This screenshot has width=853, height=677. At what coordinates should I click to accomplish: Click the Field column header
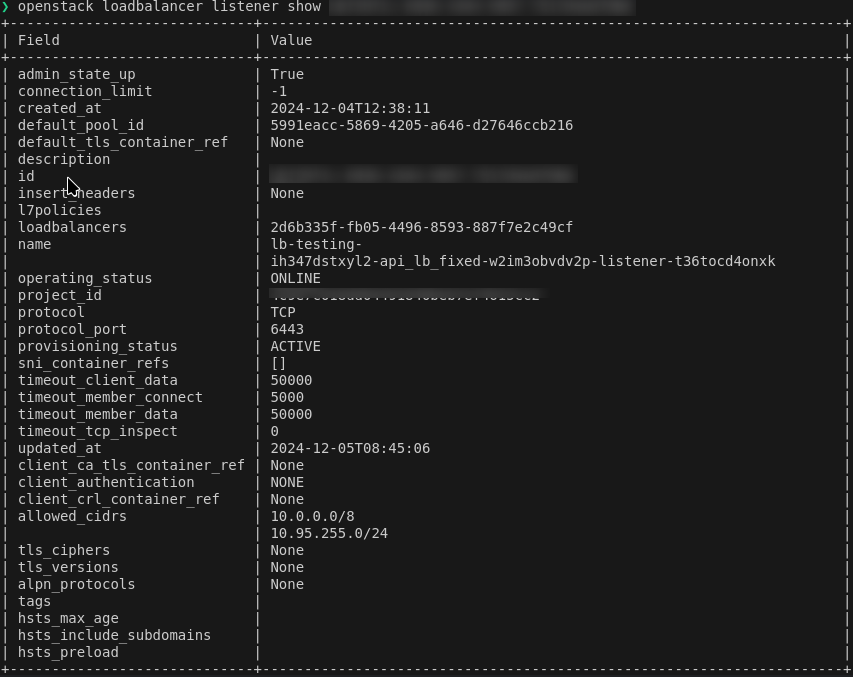(x=38, y=40)
